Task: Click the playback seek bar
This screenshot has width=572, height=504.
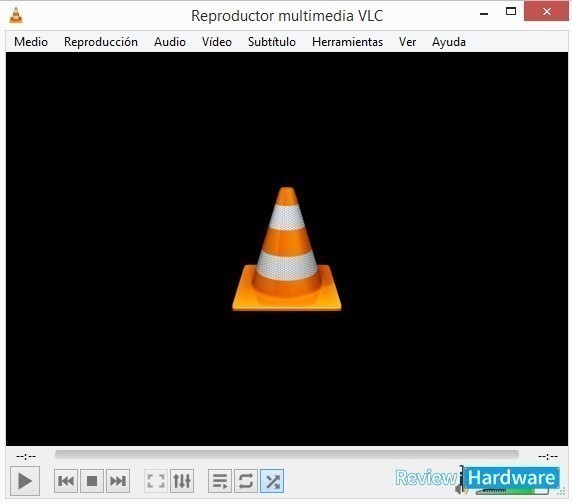Action: [x=287, y=455]
